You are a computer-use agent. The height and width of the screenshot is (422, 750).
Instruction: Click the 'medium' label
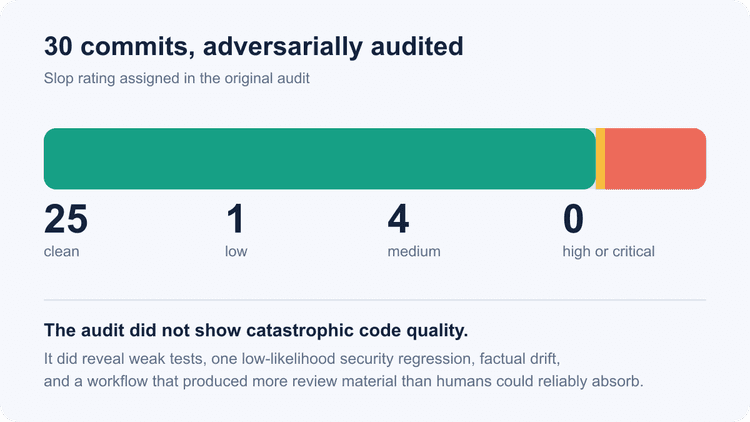coord(414,251)
